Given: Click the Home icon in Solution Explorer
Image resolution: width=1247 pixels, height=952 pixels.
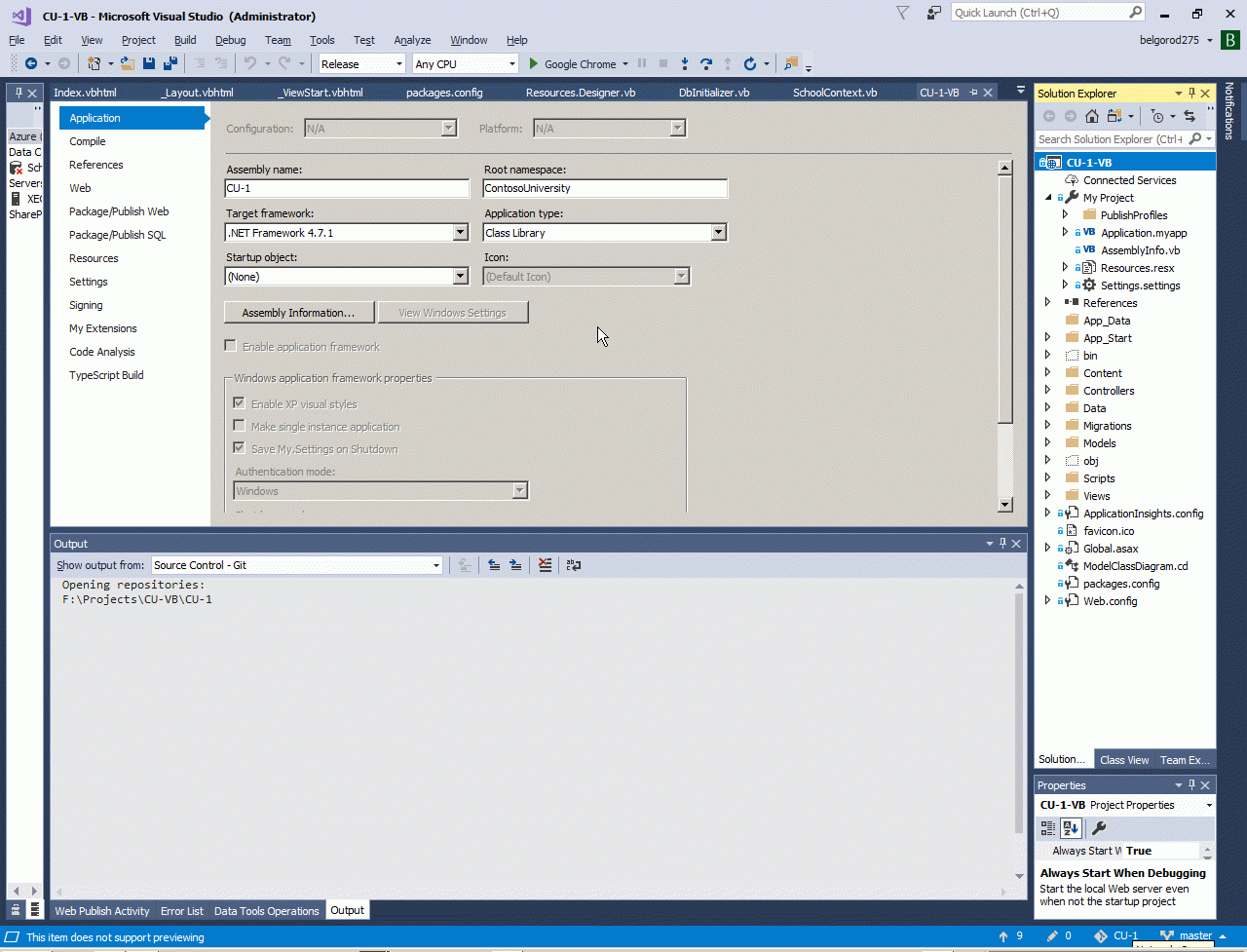Looking at the screenshot, I should (x=1092, y=116).
